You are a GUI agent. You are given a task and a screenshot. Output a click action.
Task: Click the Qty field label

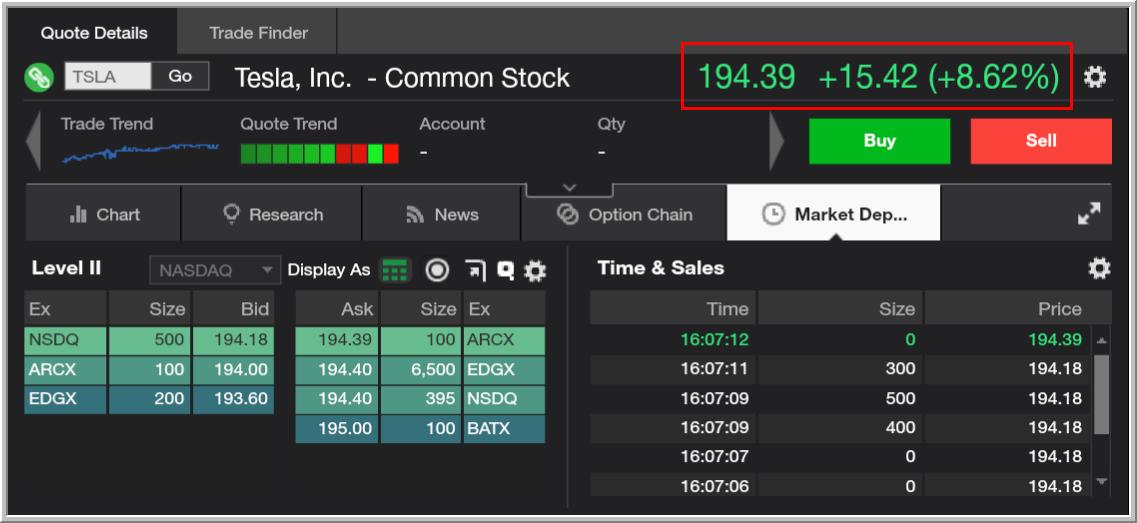(x=611, y=125)
